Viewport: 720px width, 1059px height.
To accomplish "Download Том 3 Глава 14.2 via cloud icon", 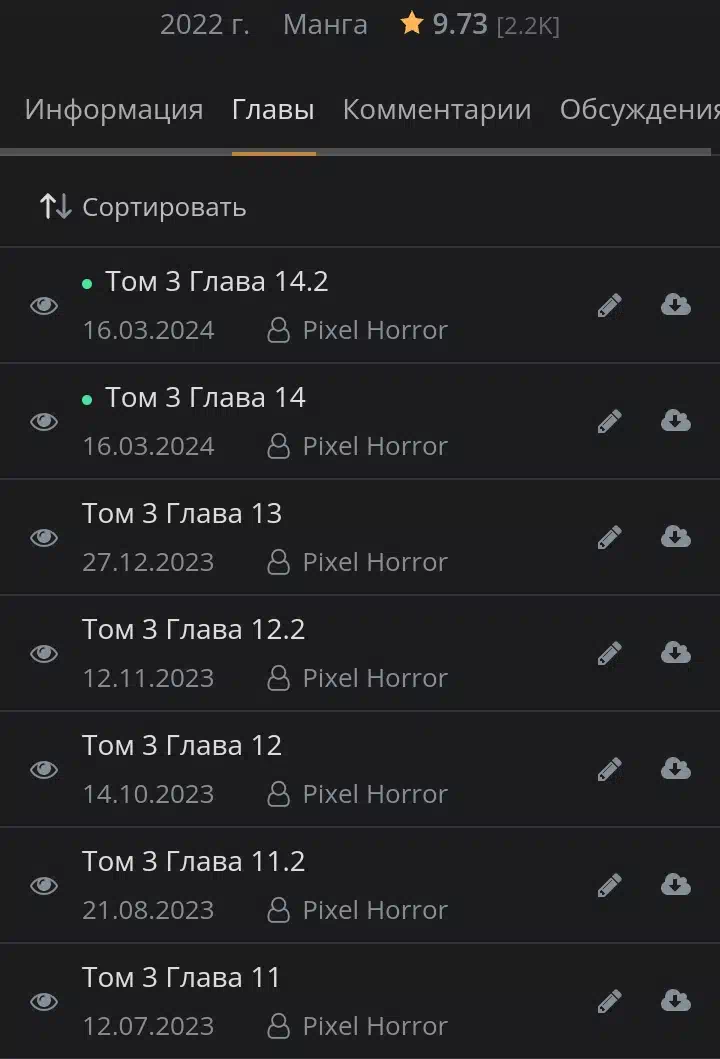I will click(675, 305).
